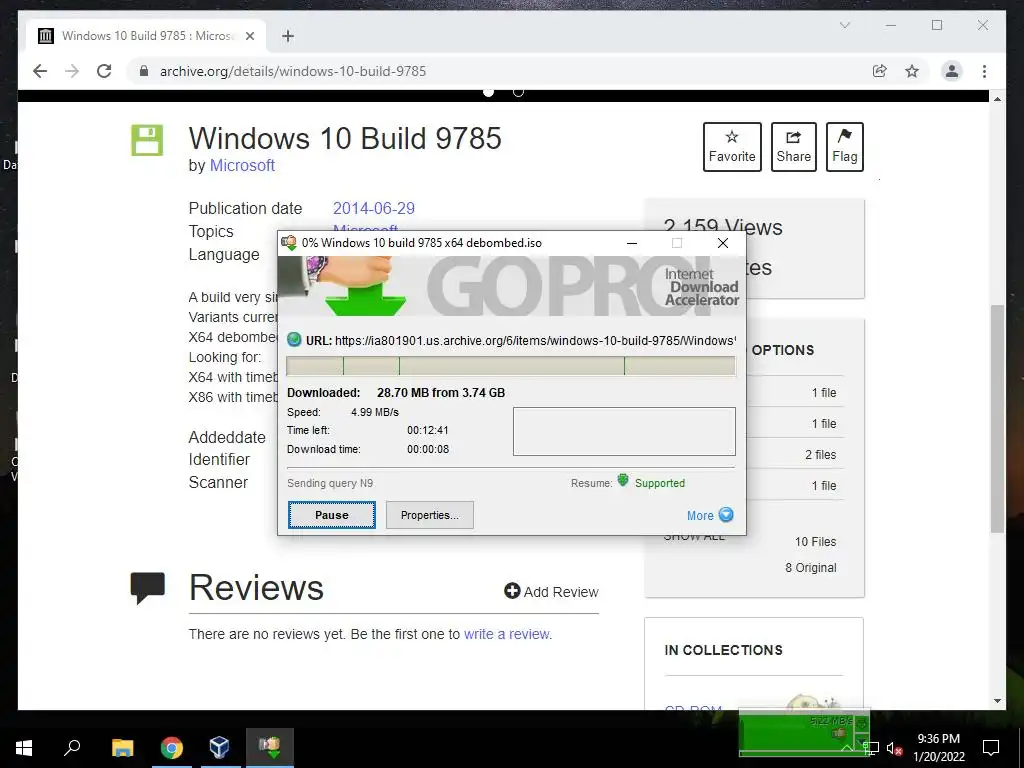Screen dimensions: 1024x768
Task: Click the green floating download speed widget
Action: point(804,733)
